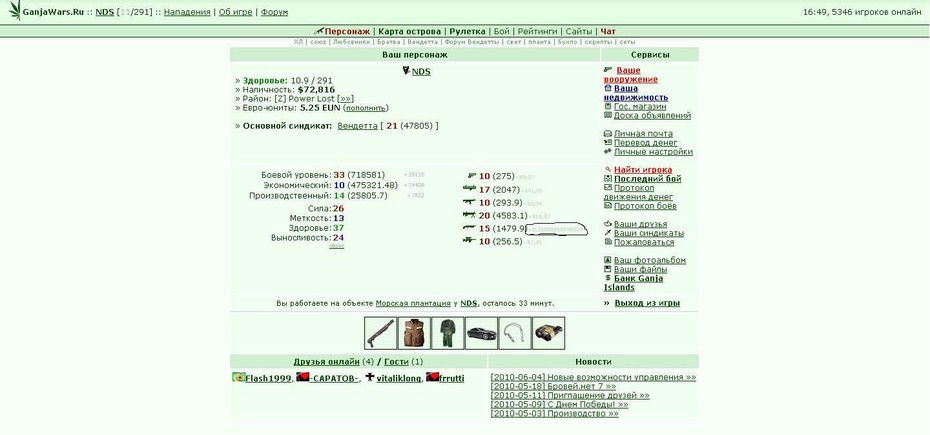
Task: Click the board icon before Доска объявлений
Action: point(608,116)
